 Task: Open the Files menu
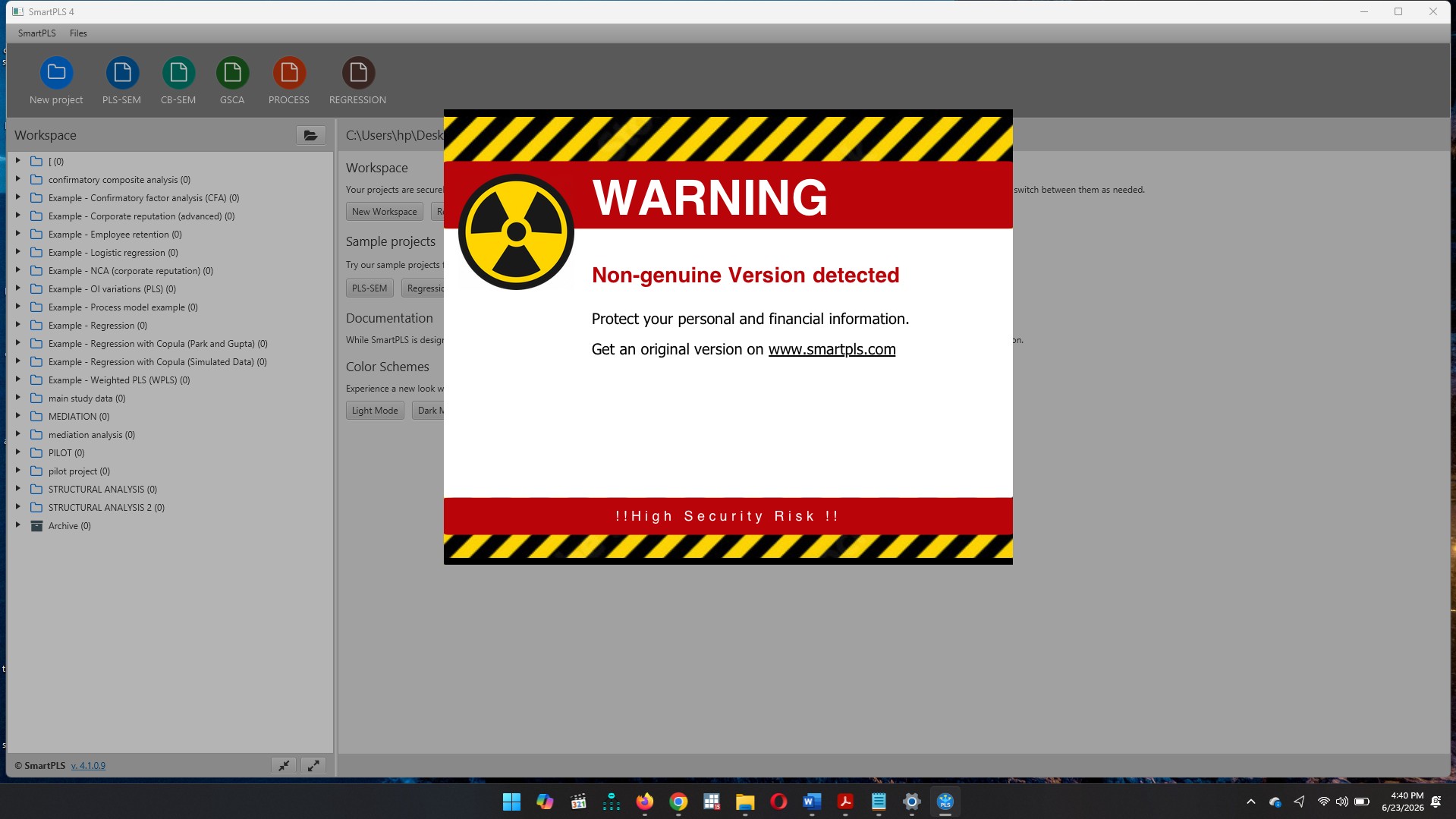(x=78, y=33)
